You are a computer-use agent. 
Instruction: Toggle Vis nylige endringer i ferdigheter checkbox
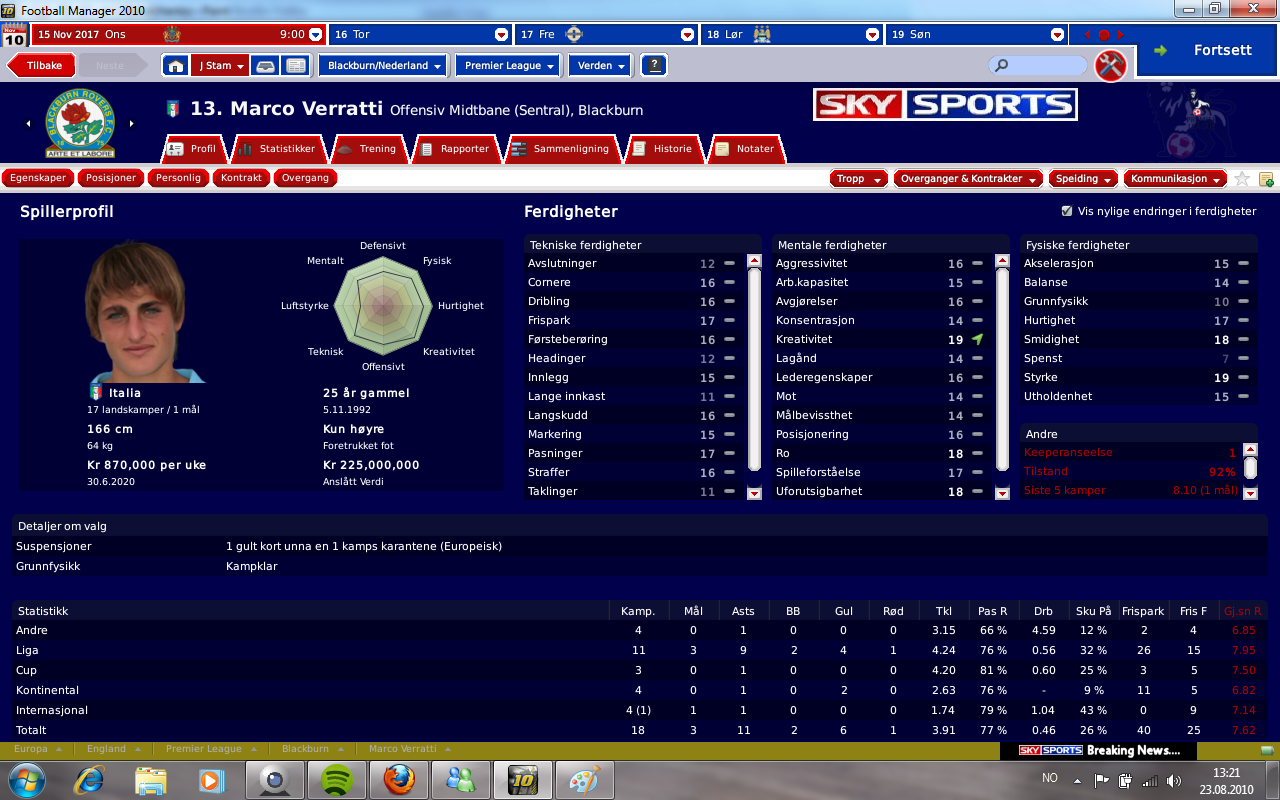(x=1067, y=212)
